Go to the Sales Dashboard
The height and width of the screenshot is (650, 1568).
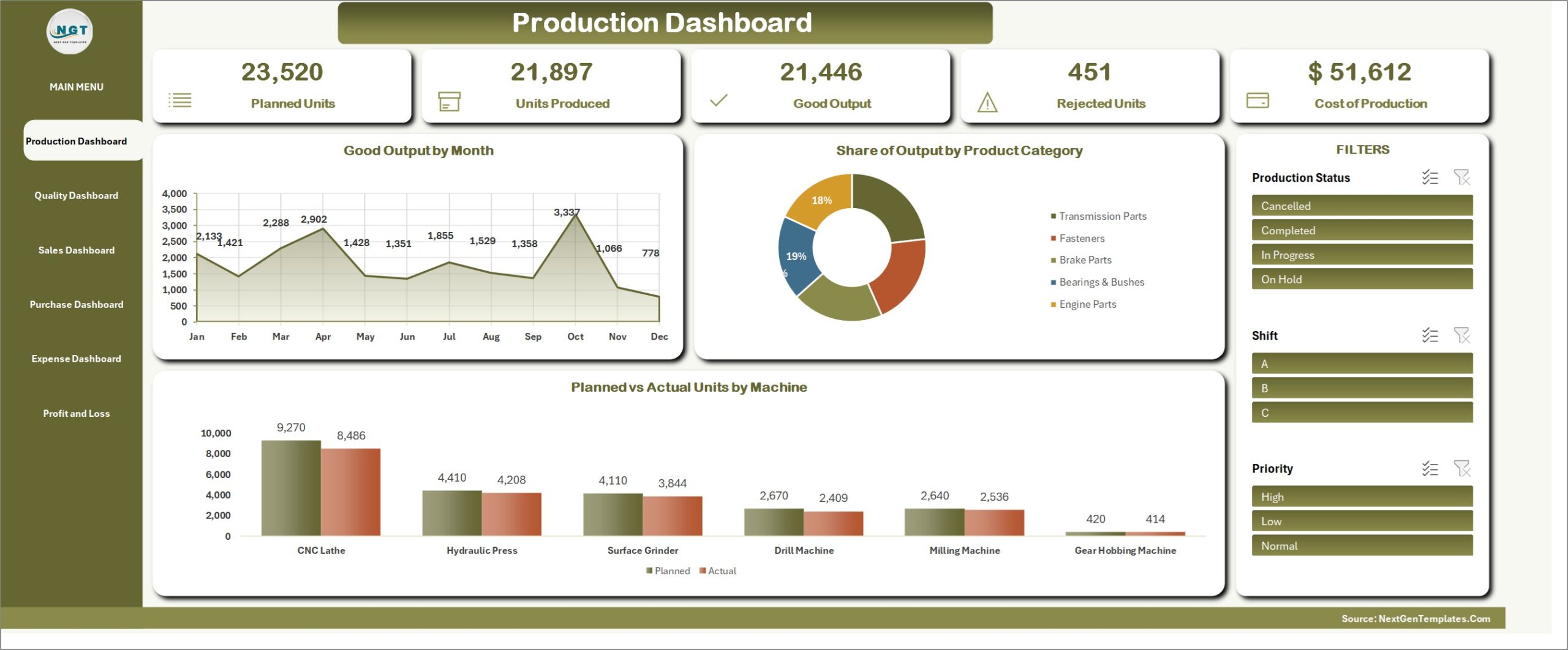(x=77, y=250)
